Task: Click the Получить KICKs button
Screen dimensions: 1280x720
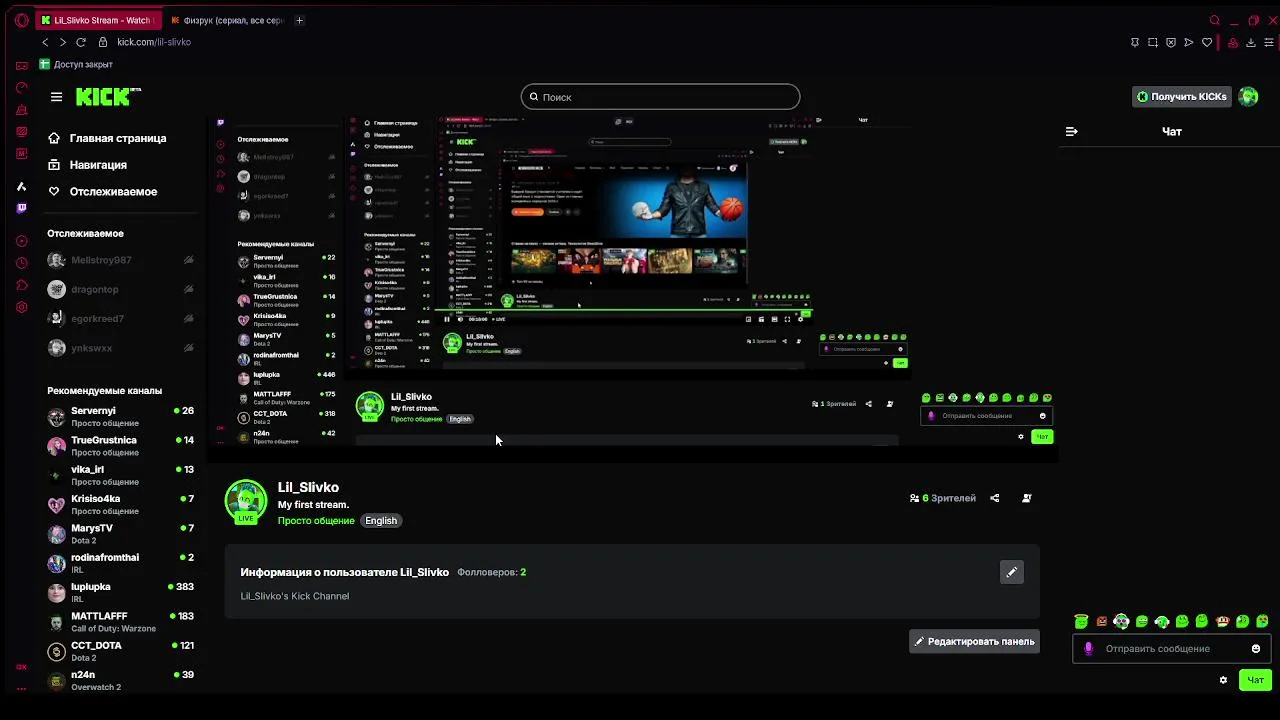Action: pyautogui.click(x=1181, y=97)
